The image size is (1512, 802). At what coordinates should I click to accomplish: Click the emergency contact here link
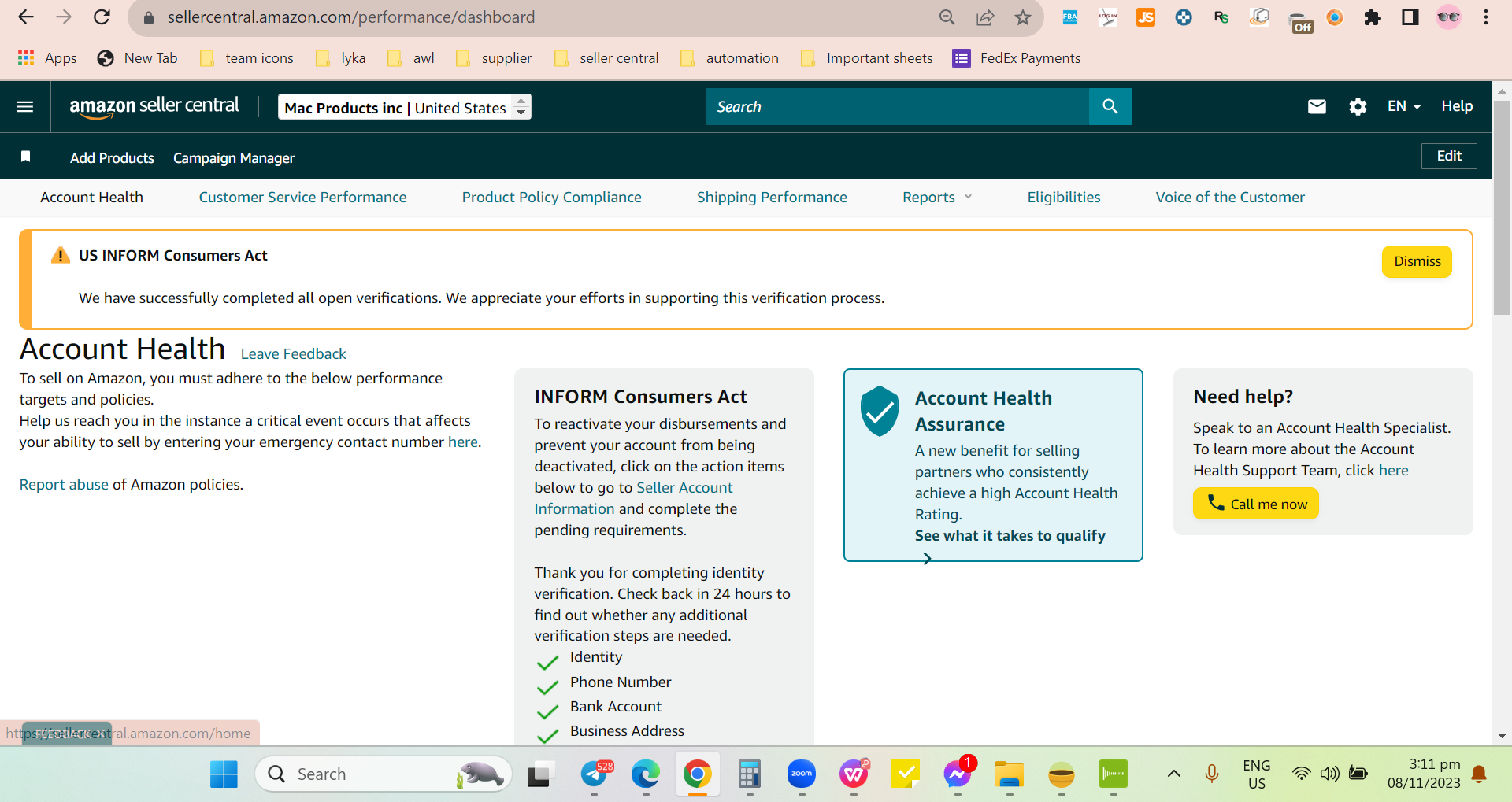[462, 442]
